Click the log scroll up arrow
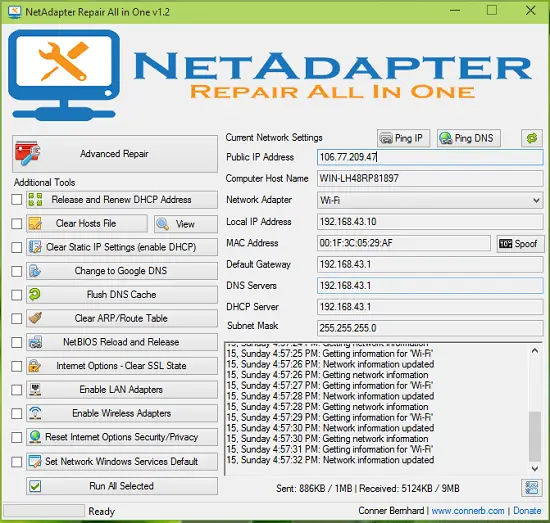 tap(535, 350)
